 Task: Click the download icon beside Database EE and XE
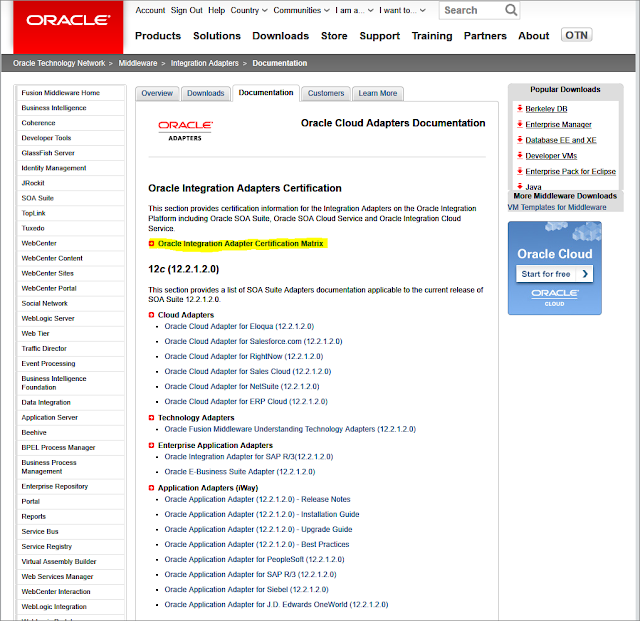click(x=520, y=140)
